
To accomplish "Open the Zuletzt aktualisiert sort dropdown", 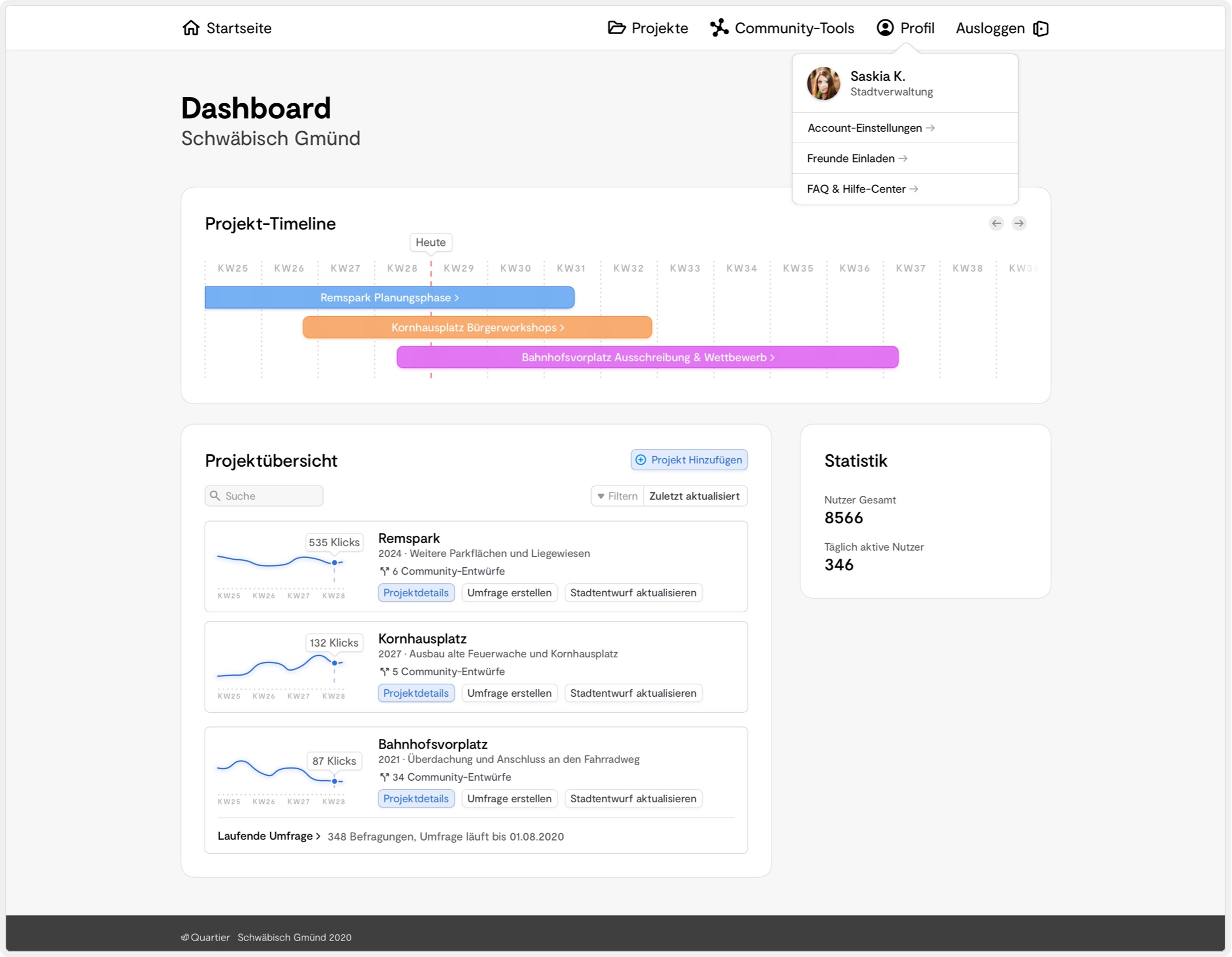I will tap(694, 496).
